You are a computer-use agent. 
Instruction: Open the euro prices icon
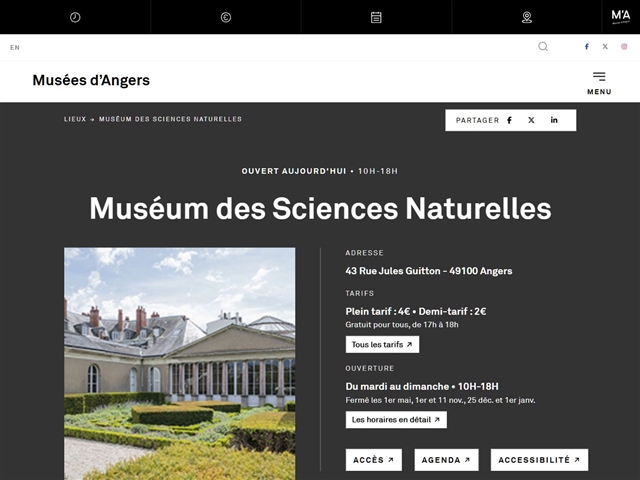226,17
